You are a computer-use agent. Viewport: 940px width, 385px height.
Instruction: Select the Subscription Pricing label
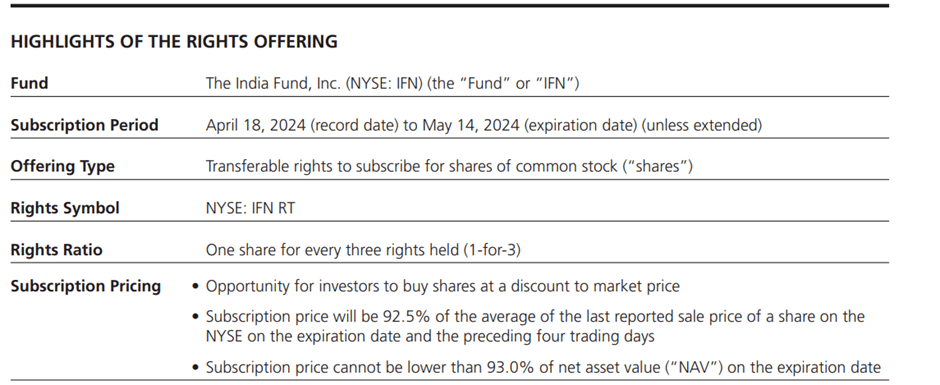coord(86,286)
